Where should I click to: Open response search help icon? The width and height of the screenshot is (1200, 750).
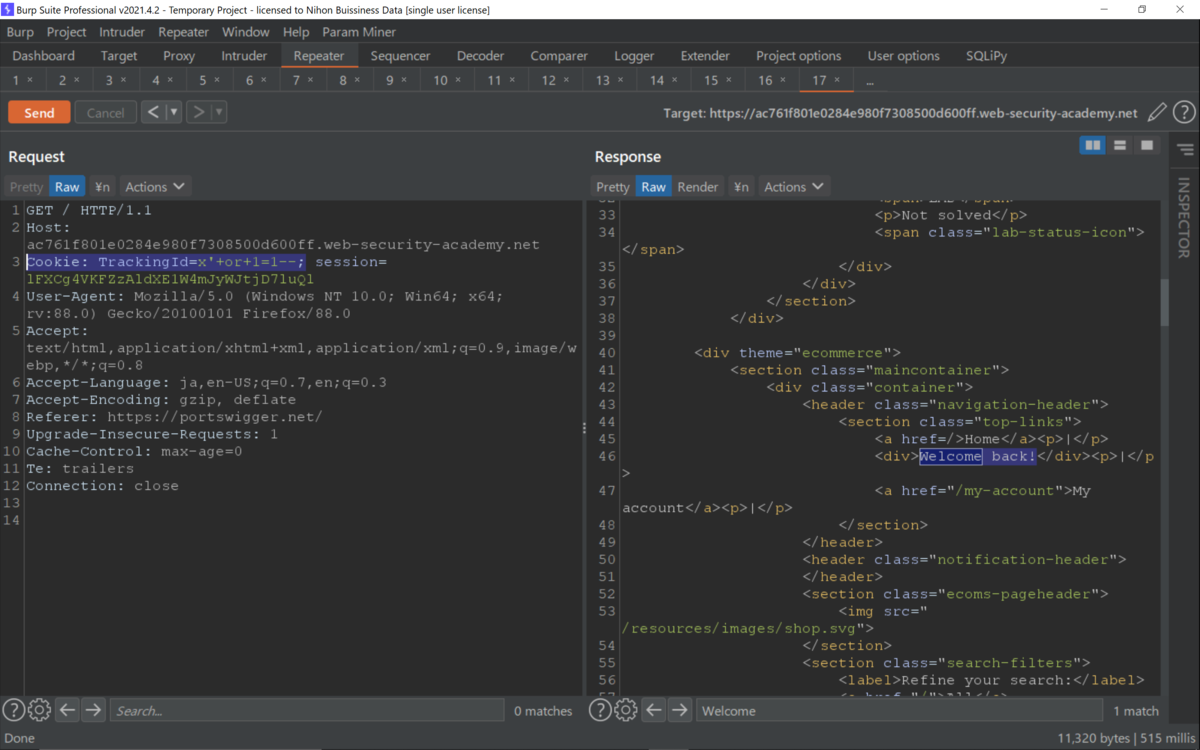[x=600, y=710]
